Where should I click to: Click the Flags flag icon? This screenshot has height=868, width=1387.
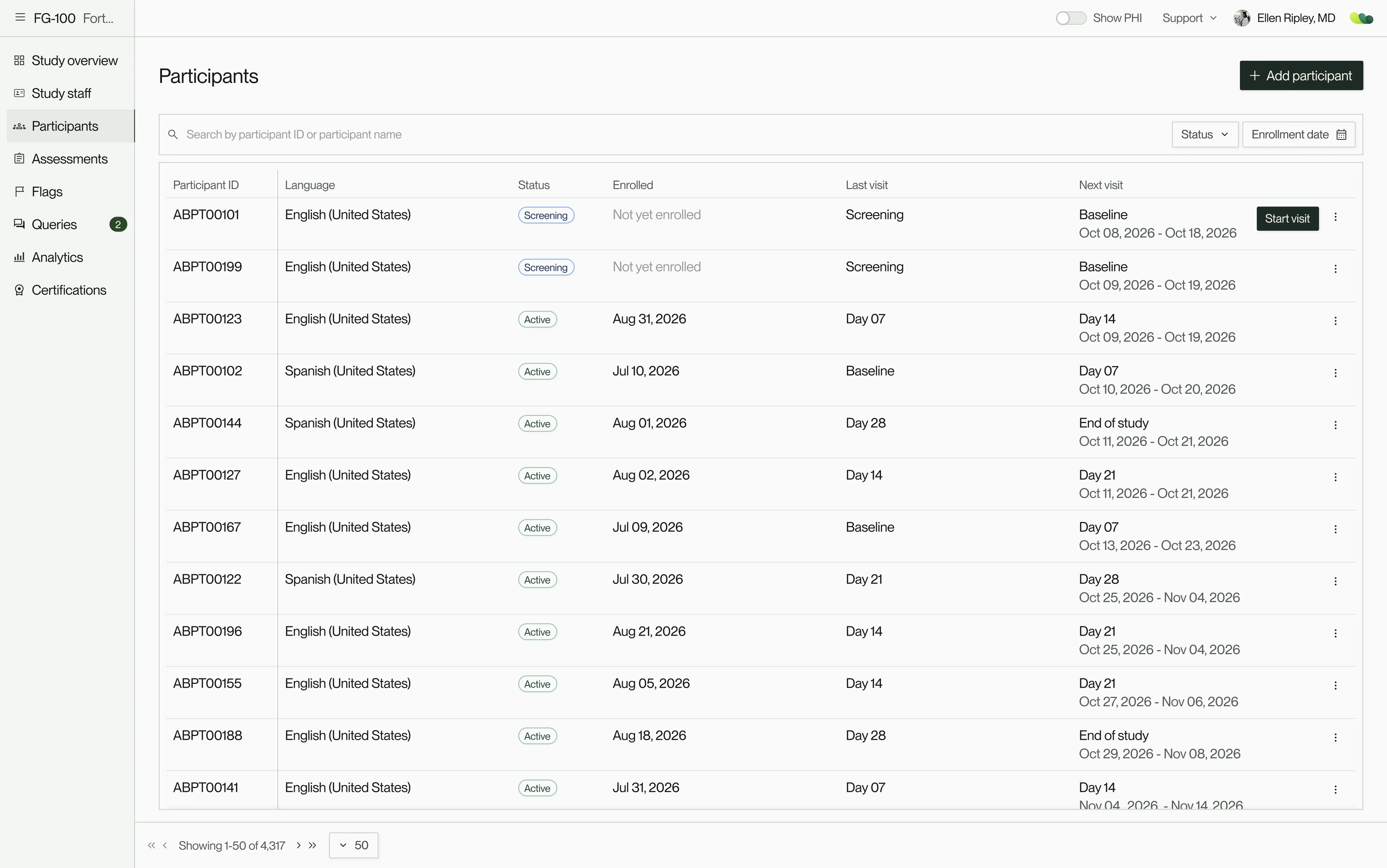19,191
